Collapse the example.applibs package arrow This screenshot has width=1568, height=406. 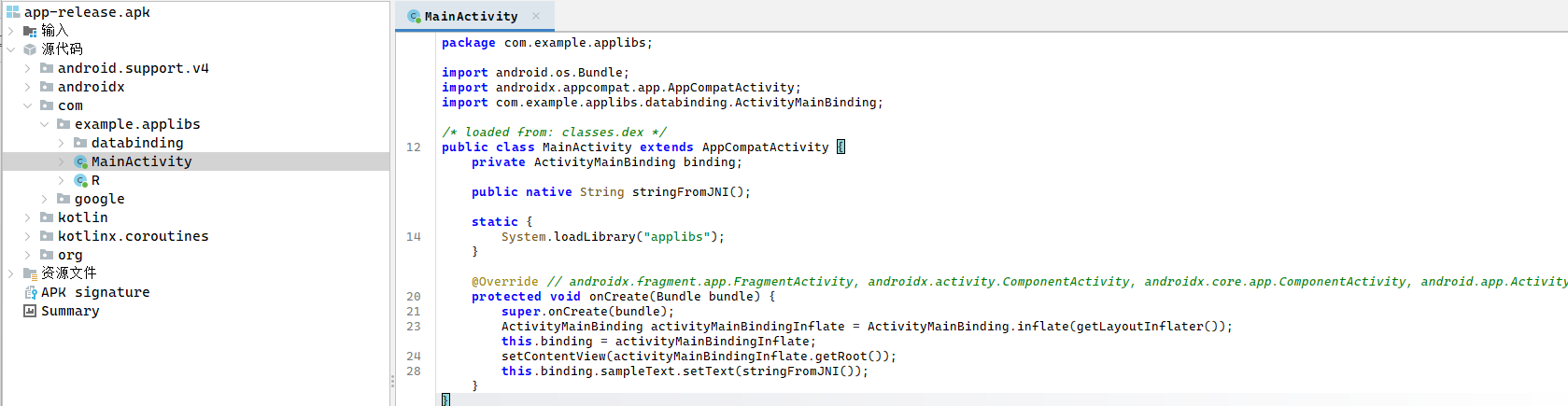point(44,124)
